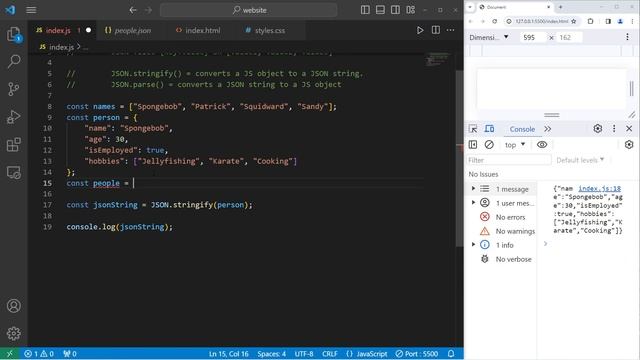The image size is (640, 360).
Task: Open device toolbar more options menu
Action: [627, 37]
